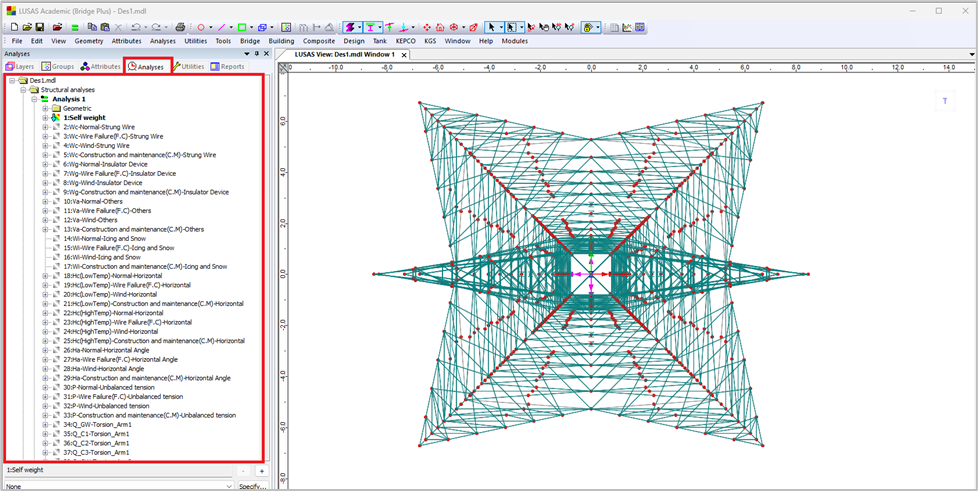978x491 pixels.
Task: Click the Specify... button
Action: click(252, 485)
